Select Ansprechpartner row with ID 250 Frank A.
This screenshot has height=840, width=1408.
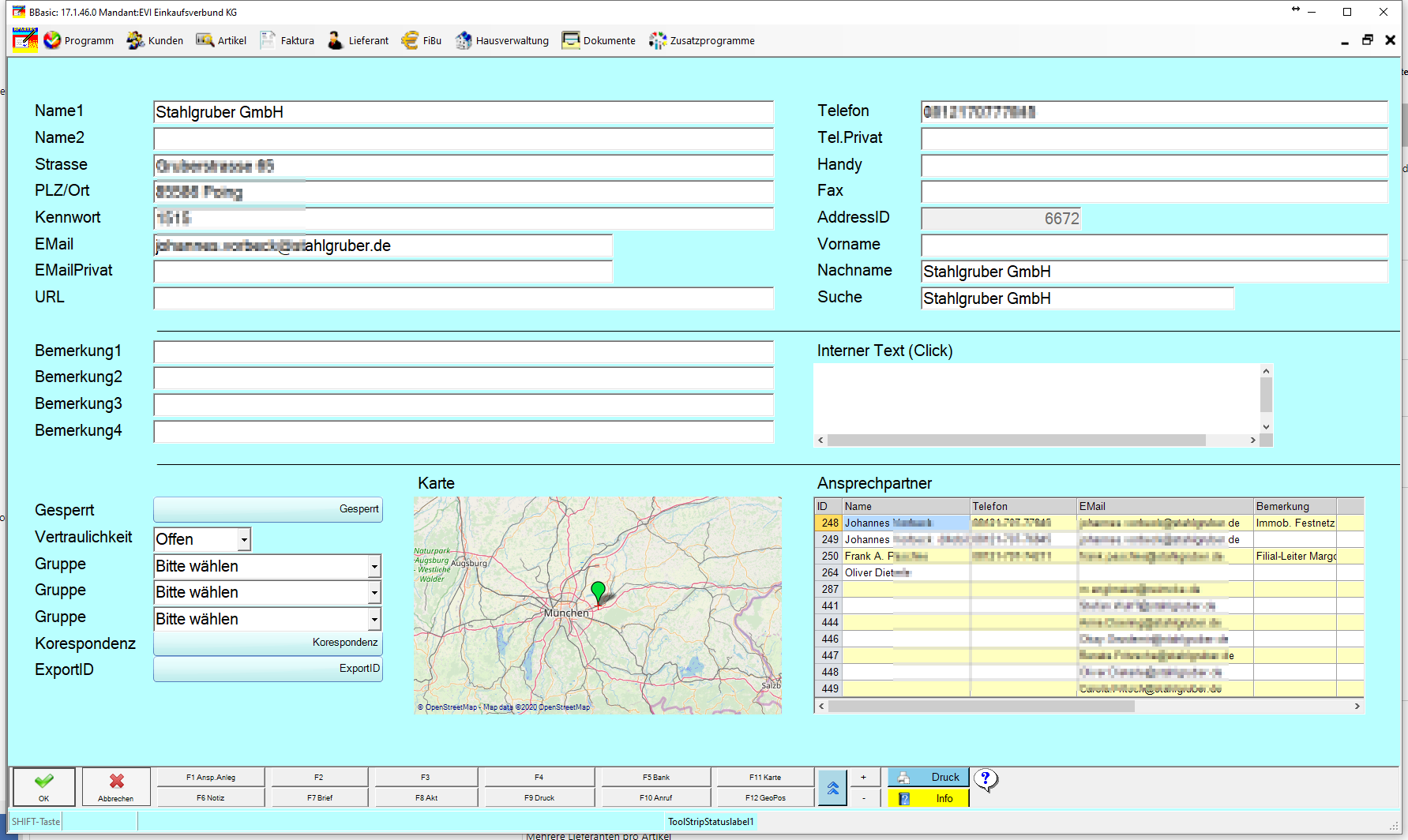1089,556
